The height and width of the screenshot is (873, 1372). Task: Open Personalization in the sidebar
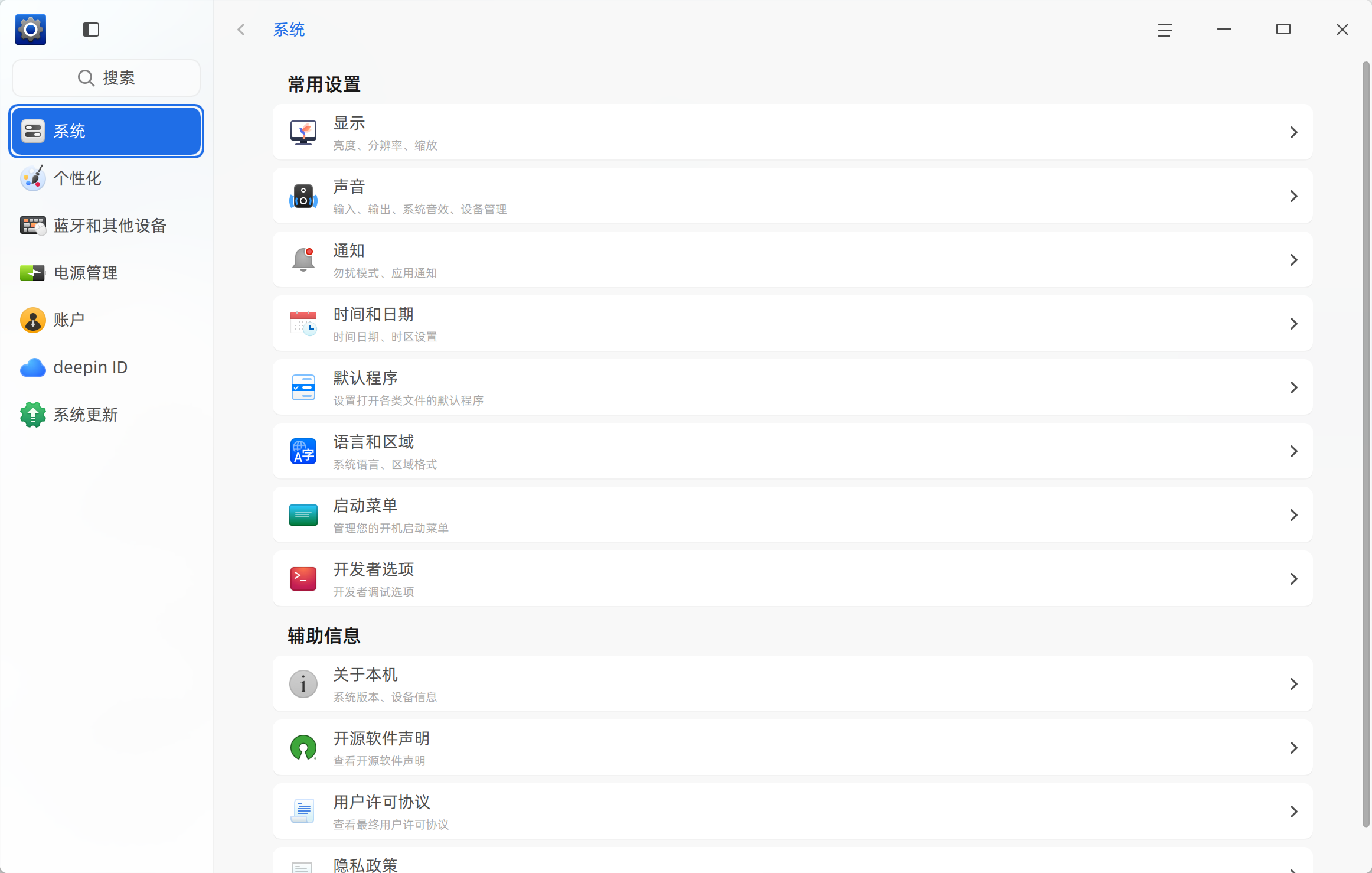click(77, 178)
